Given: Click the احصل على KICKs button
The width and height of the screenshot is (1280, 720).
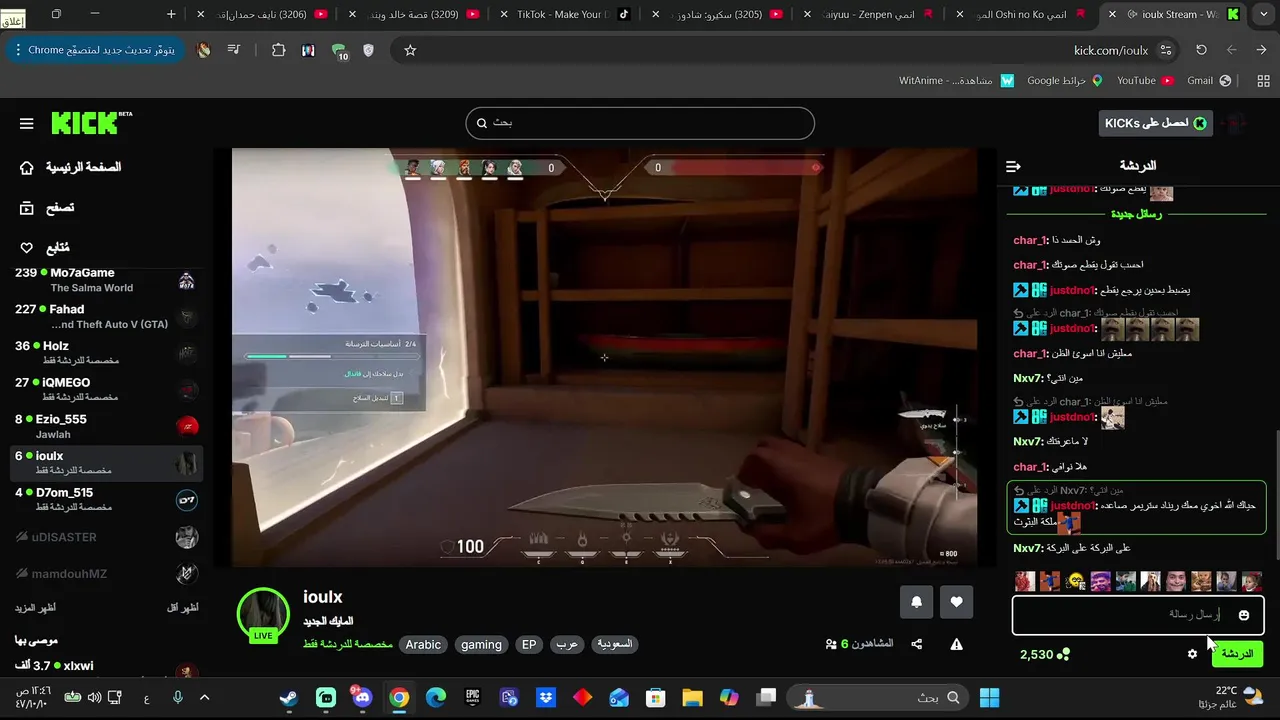Looking at the screenshot, I should (1155, 123).
